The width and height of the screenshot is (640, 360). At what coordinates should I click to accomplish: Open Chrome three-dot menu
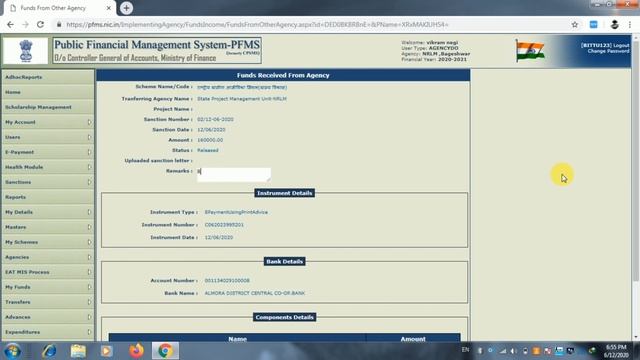click(630, 24)
